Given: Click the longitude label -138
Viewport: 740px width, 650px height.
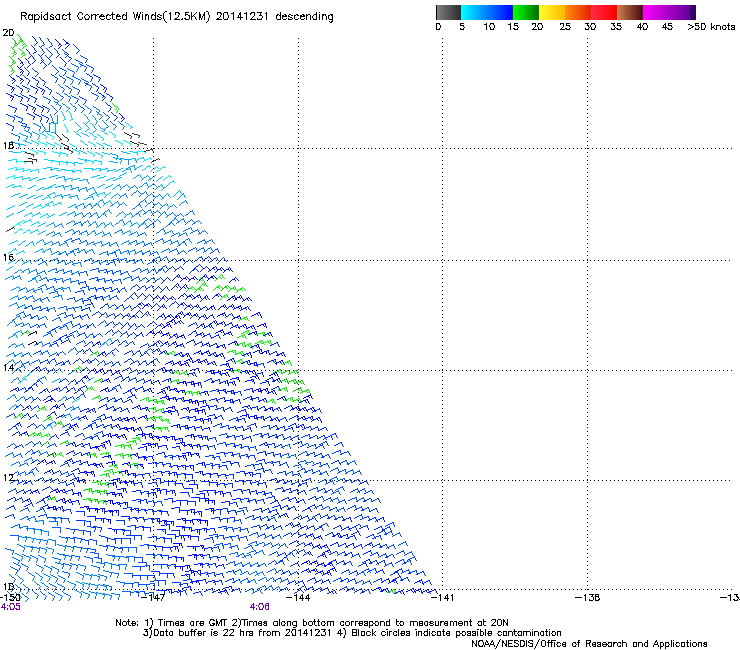Looking at the screenshot, I should coord(587,598).
